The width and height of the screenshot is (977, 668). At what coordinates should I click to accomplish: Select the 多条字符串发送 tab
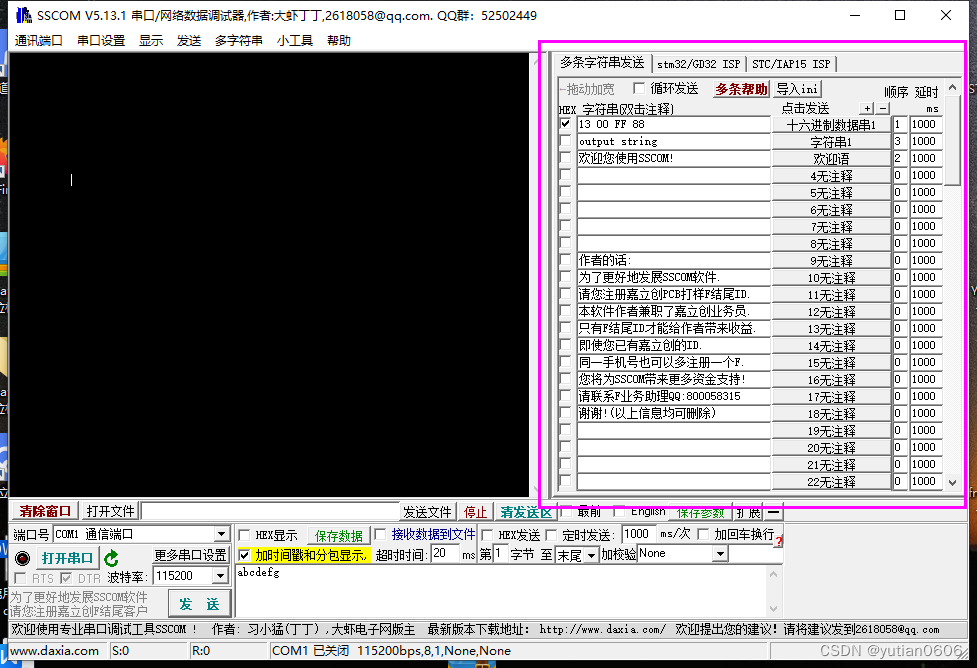coord(602,63)
